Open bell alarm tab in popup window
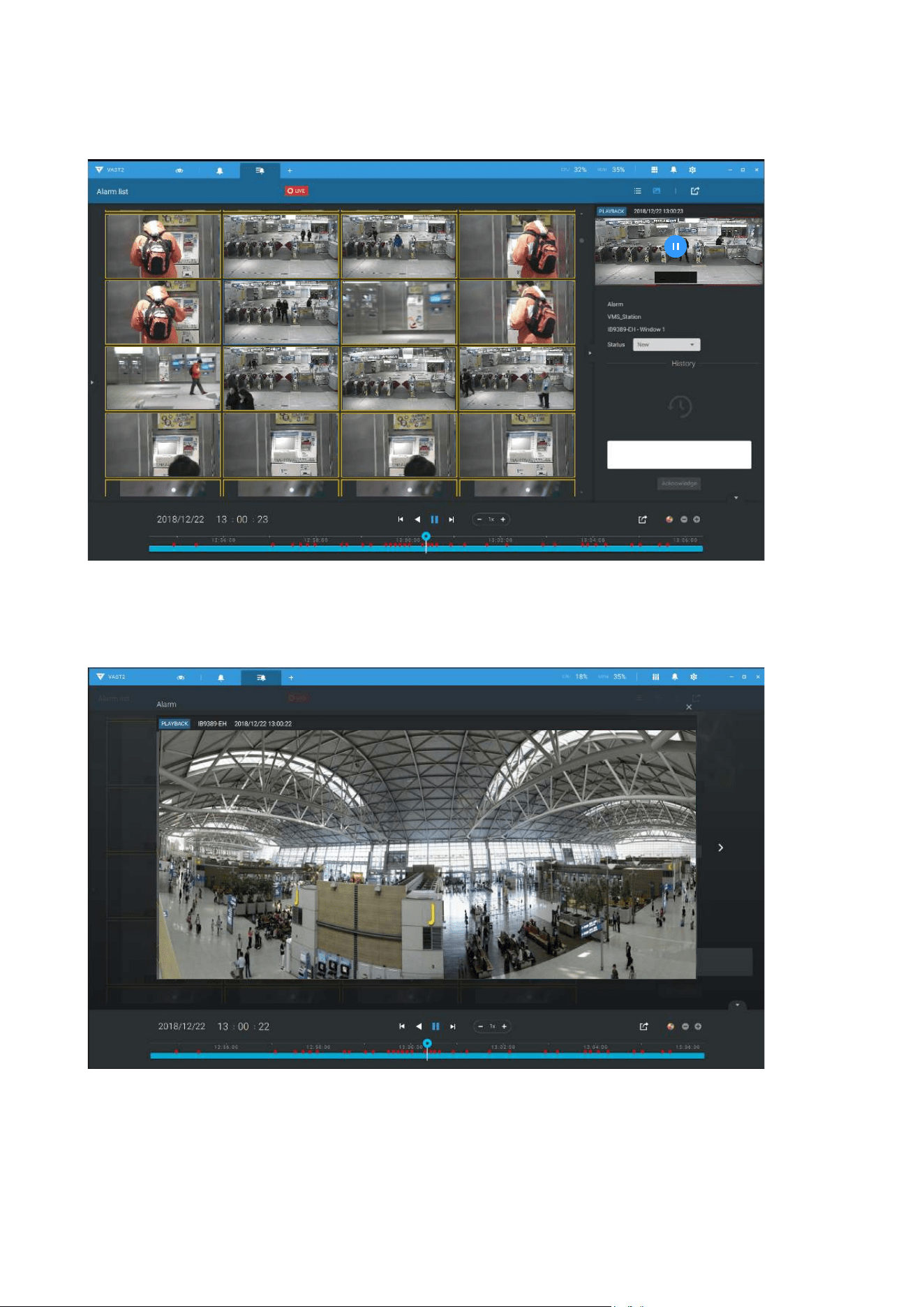Viewport: 924px width, 1307px height. [221, 677]
